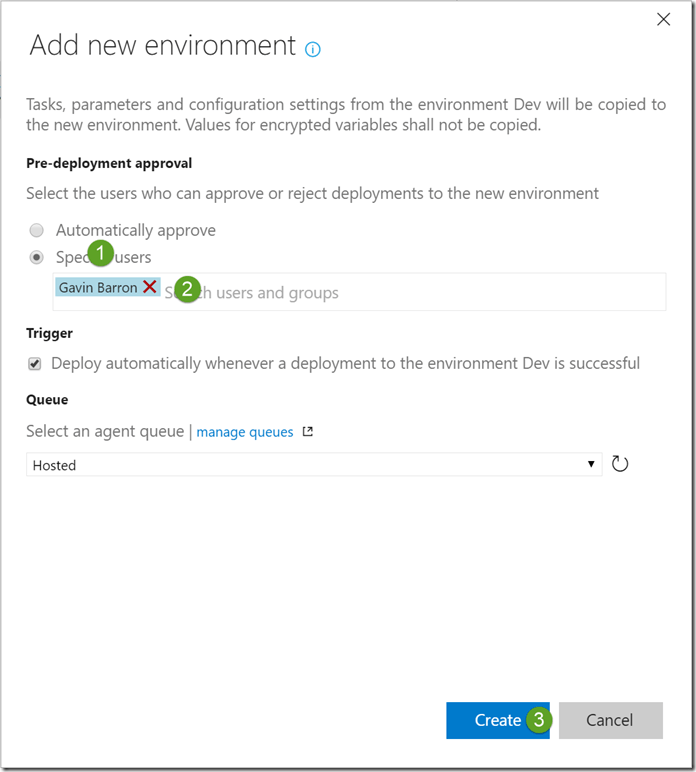This screenshot has width=696, height=772.
Task: Click the Deploy automatically label text
Action: [345, 363]
